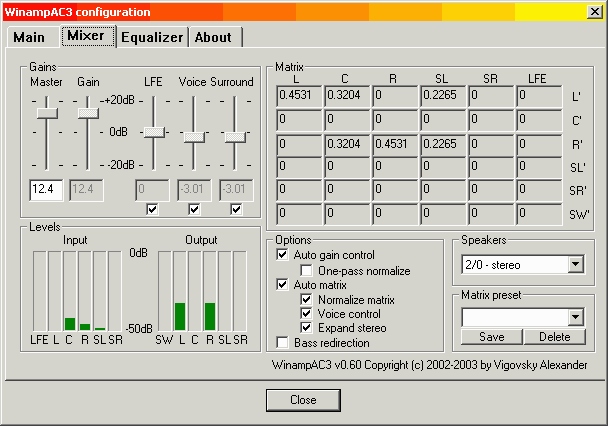The width and height of the screenshot is (608, 426).
Task: Click the WinampAC3 v0.60 copyright text
Action: pyautogui.click(x=430, y=365)
